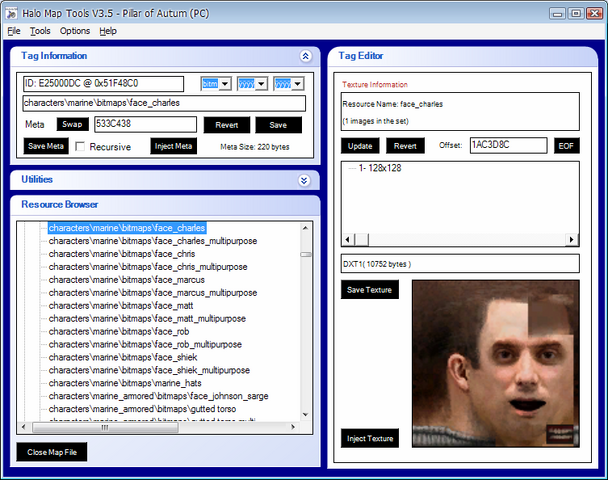The height and width of the screenshot is (480, 608).
Task: Click image list scroll left arrow
Action: coord(347,240)
